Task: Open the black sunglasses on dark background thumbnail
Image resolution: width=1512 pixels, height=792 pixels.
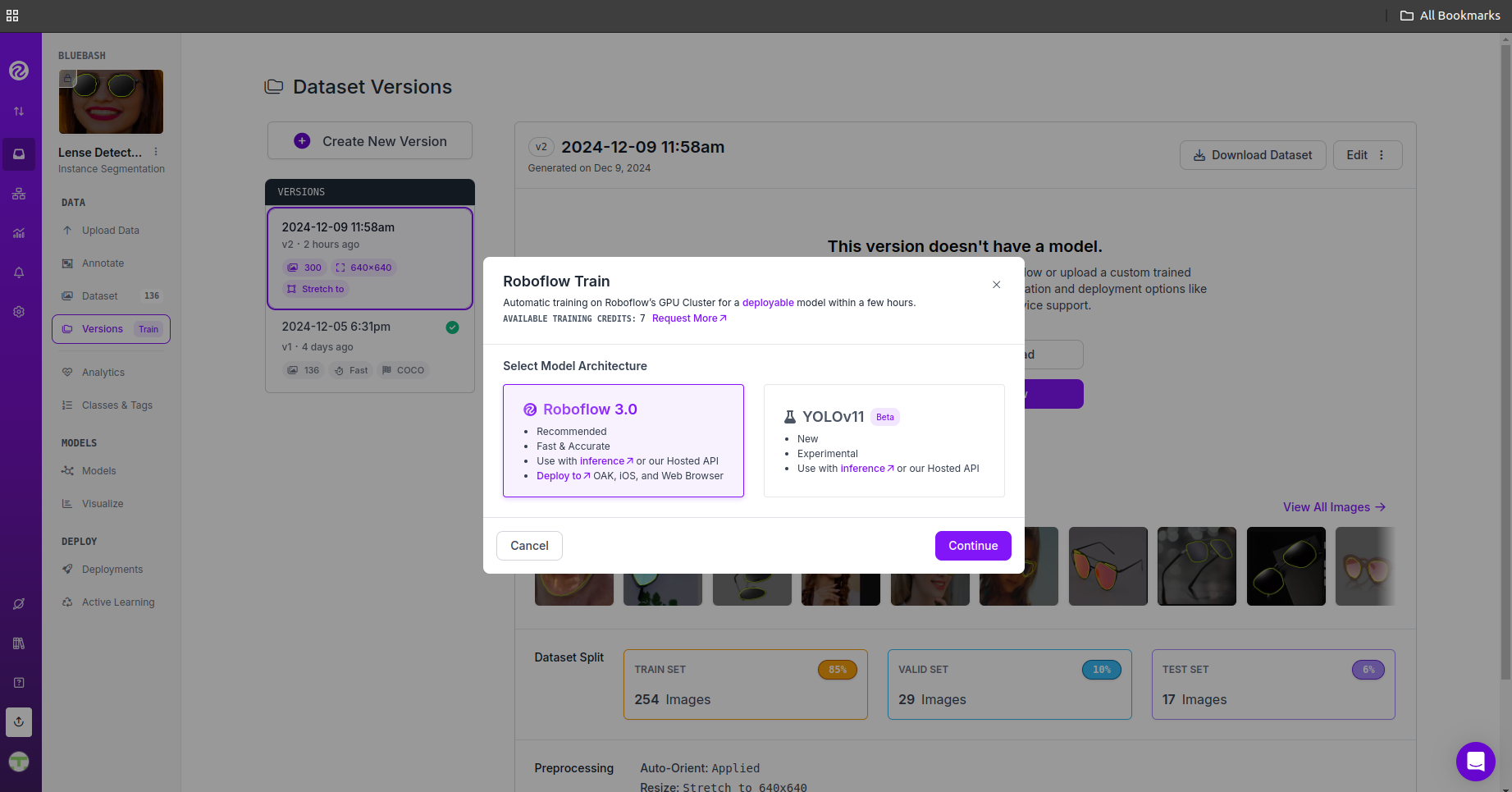Action: tap(1286, 566)
